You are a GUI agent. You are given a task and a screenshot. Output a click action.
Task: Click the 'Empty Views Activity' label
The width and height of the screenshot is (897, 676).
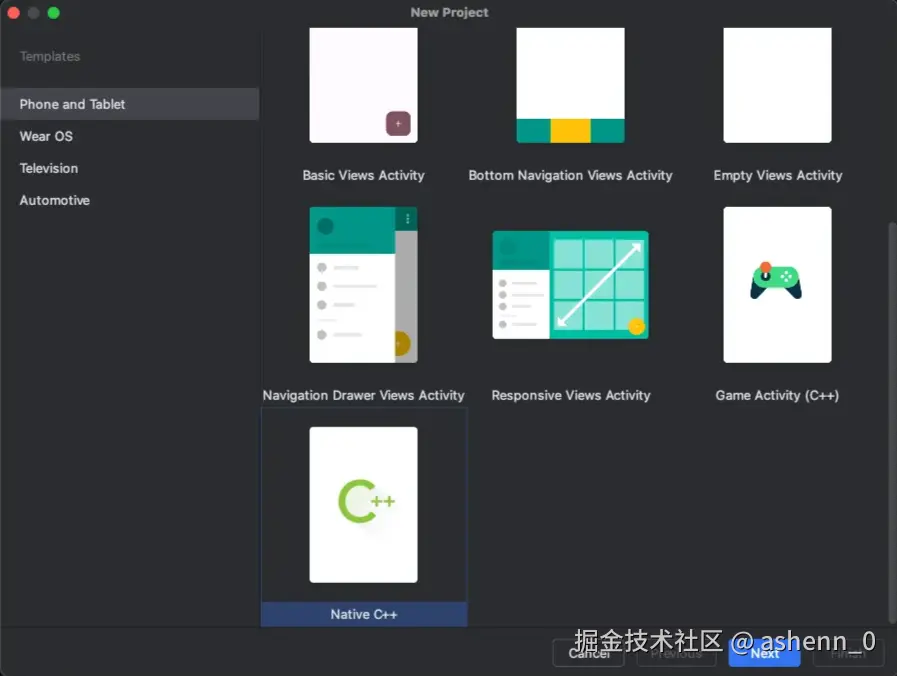click(777, 175)
